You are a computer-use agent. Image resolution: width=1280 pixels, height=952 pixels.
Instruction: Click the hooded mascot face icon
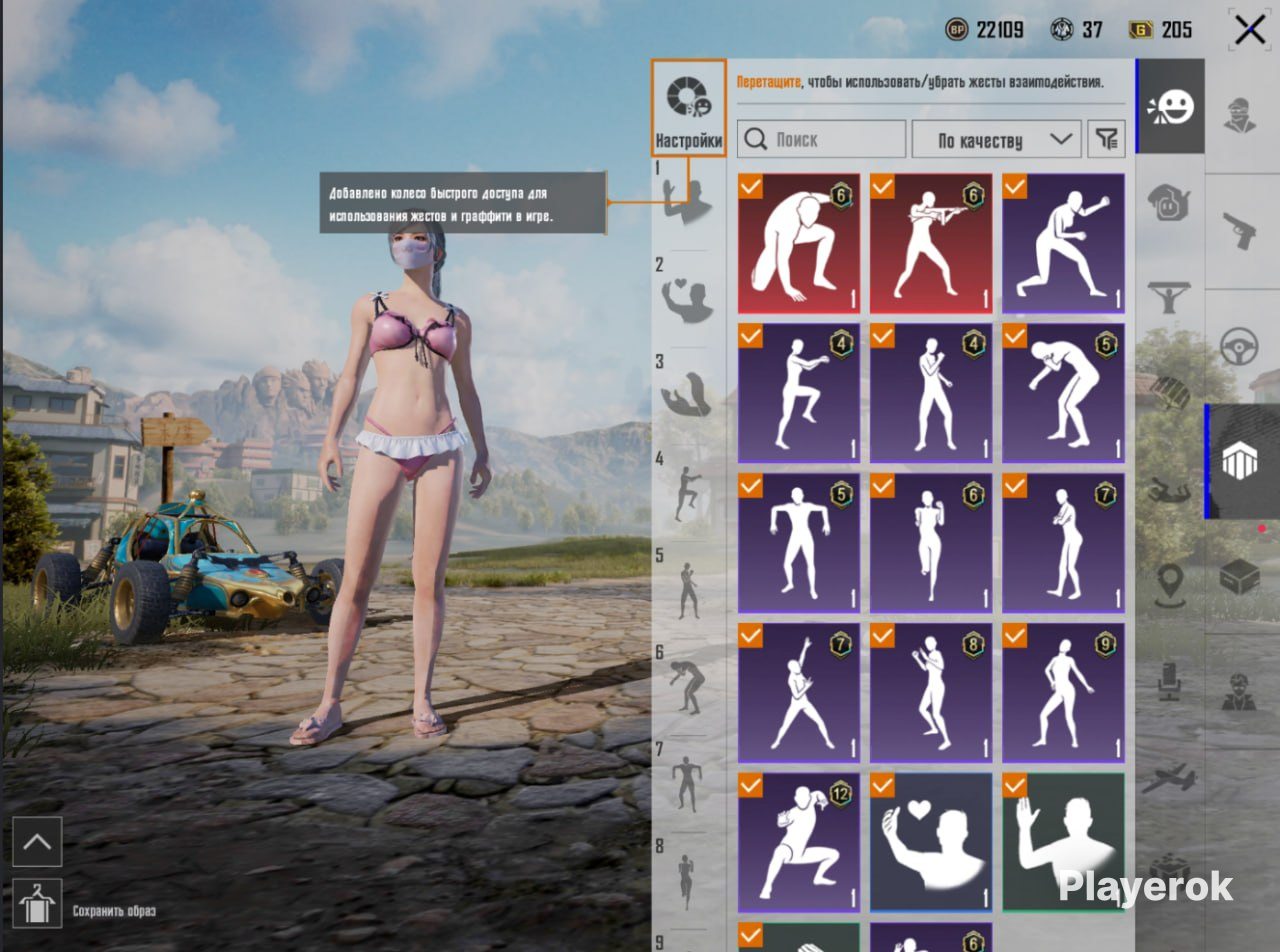(x=1168, y=203)
